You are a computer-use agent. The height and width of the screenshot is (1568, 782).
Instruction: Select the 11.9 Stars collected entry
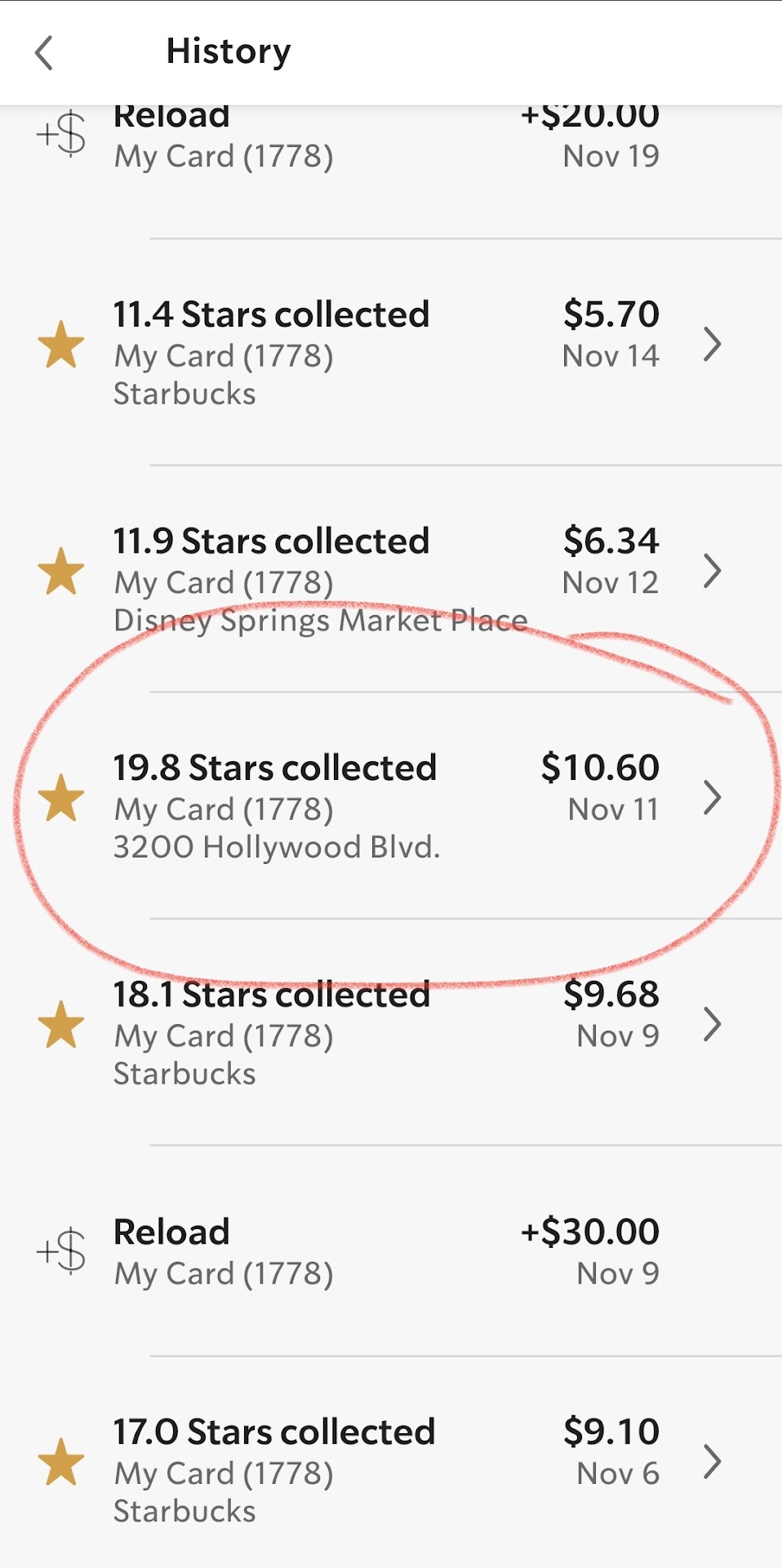point(271,541)
